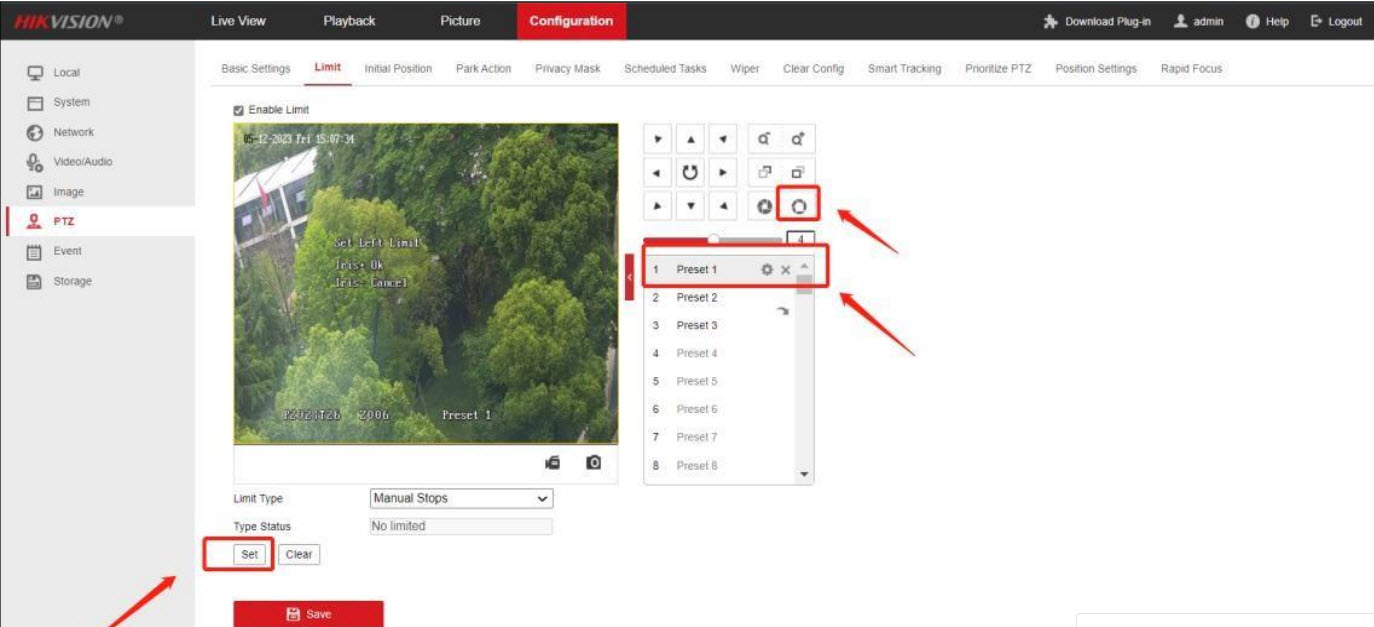Switch to the Privacy Mask tab
Image resolution: width=1374 pixels, height=627 pixels.
pyautogui.click(x=567, y=69)
